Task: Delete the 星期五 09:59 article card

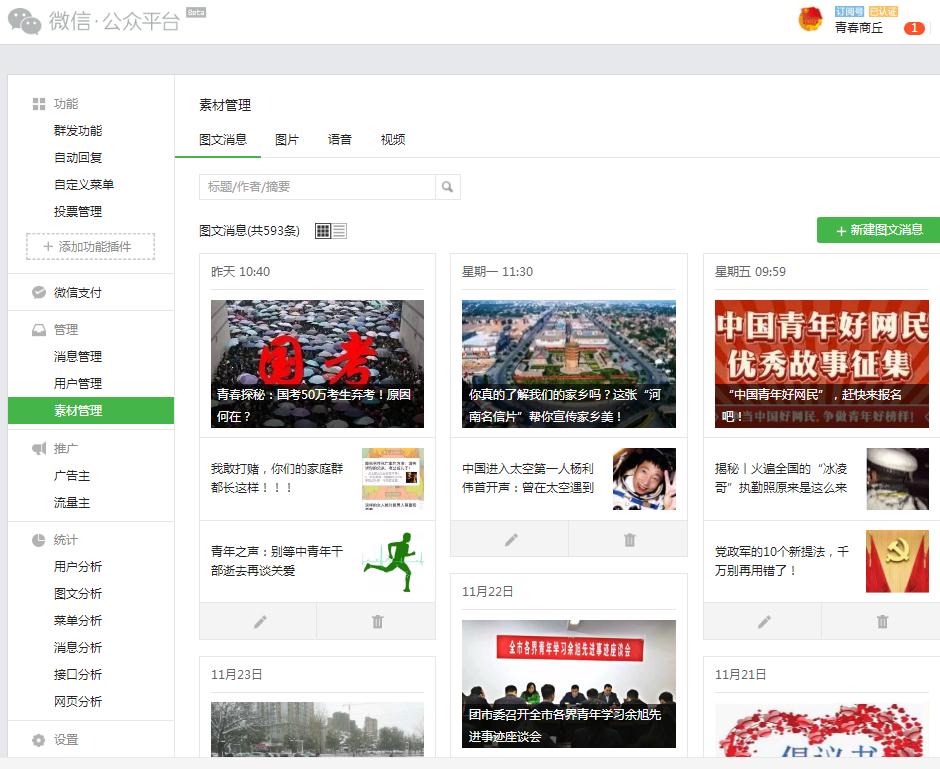Action: 882,621
